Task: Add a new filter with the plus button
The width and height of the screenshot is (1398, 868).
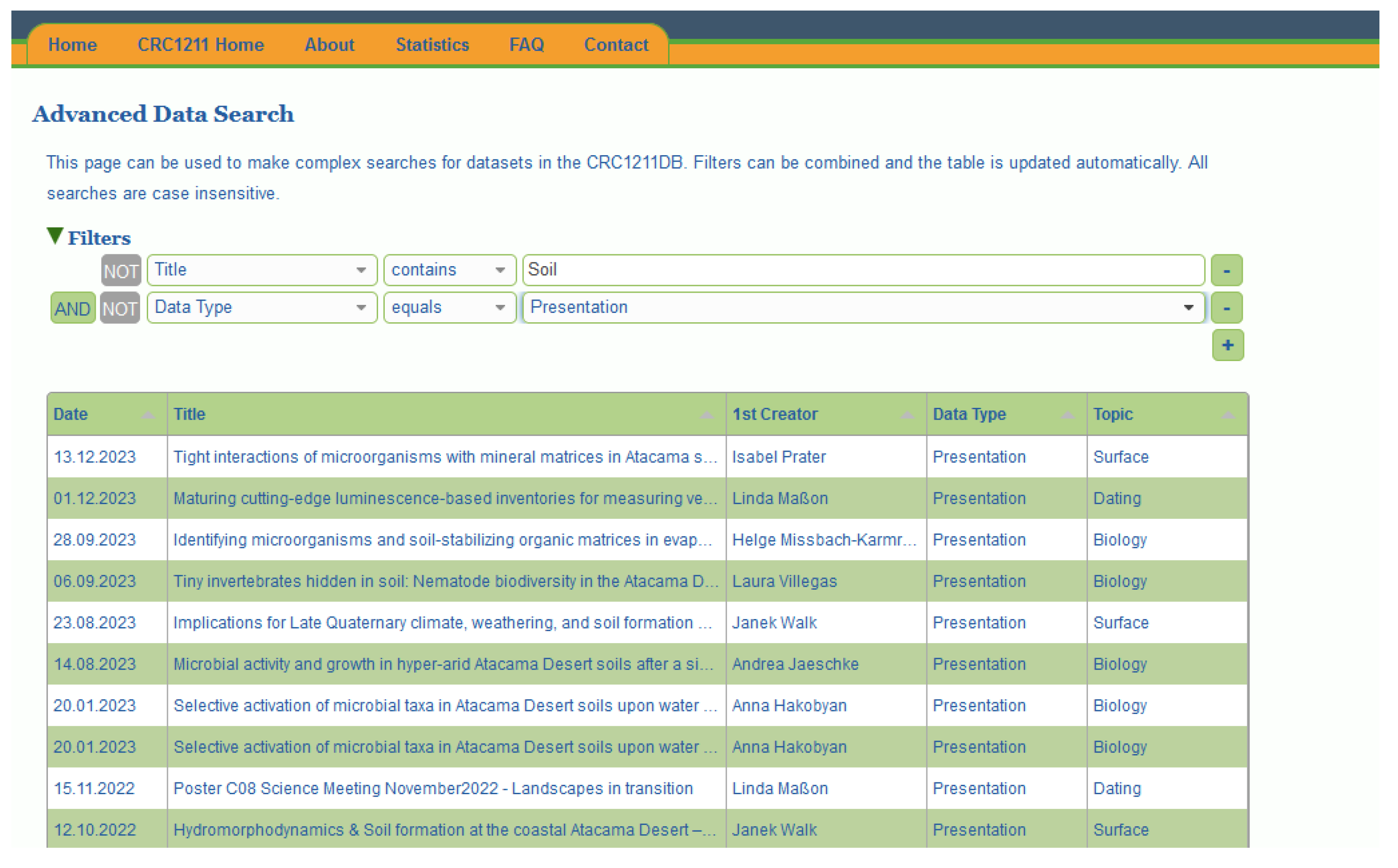Action: [x=1228, y=345]
